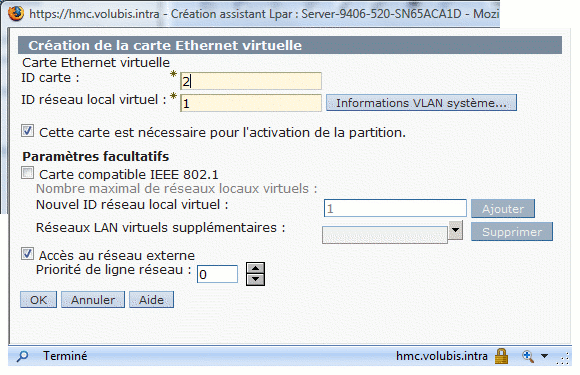Screen dimensions: 580x375
Task: Click the Ajouter button
Action: pyautogui.click(x=503, y=209)
